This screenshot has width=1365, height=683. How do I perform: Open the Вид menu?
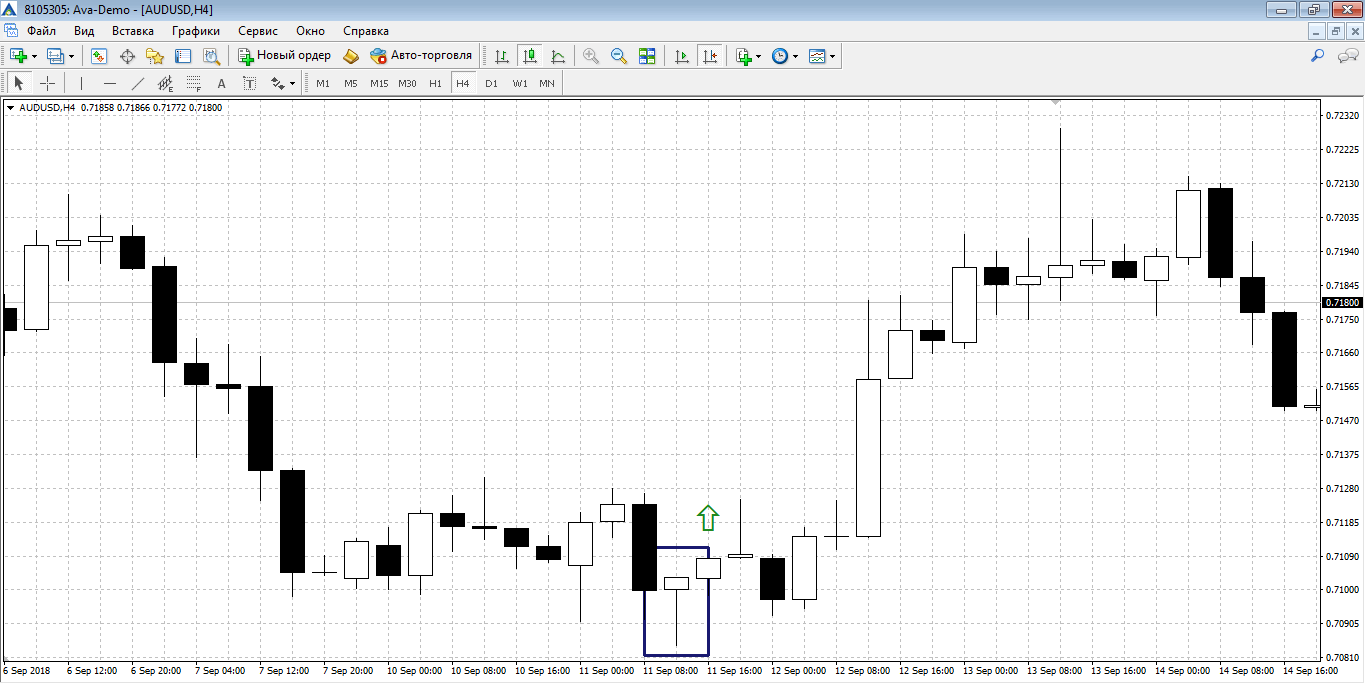84,31
